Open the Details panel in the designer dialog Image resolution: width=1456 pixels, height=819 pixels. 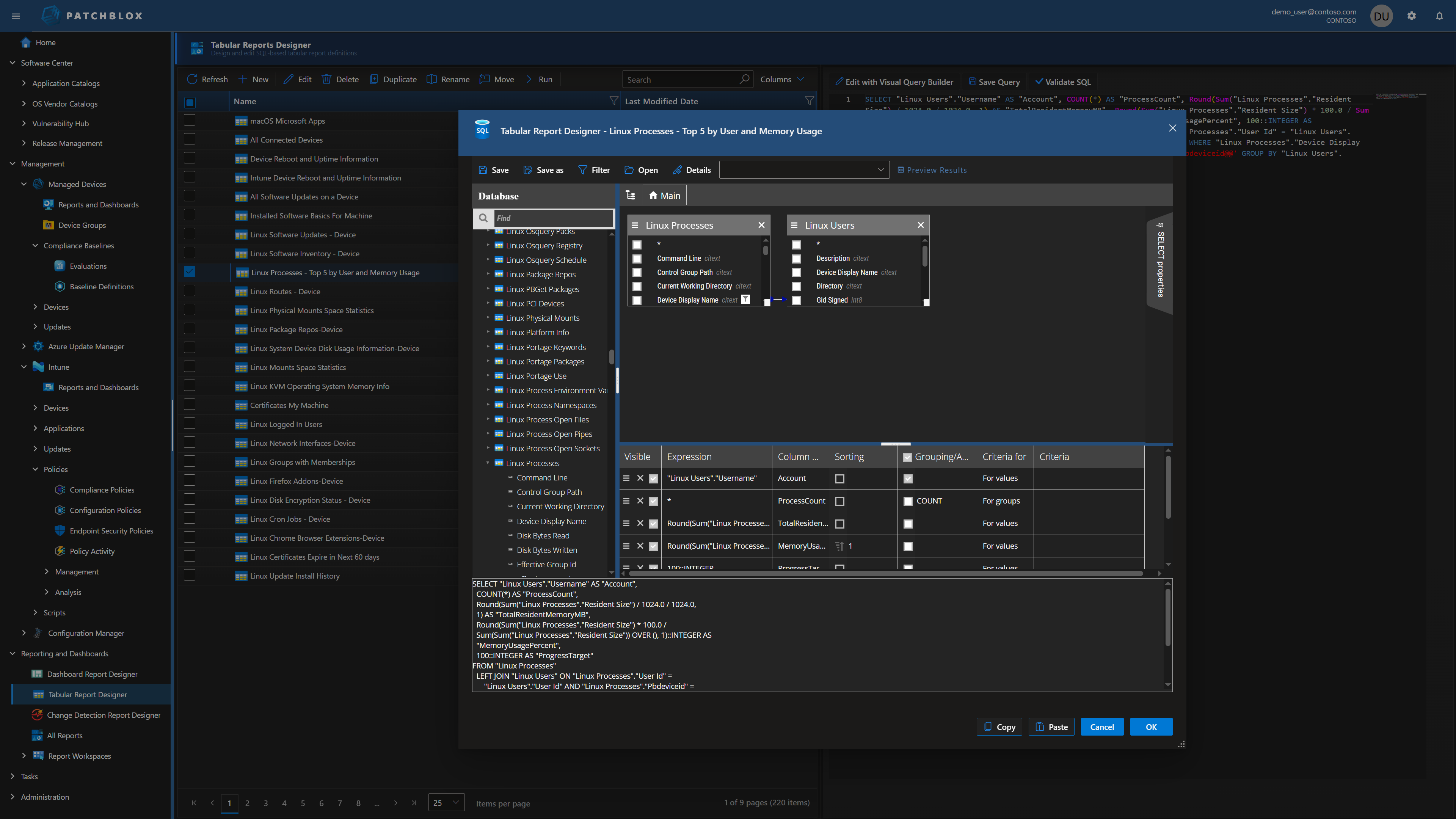click(691, 169)
